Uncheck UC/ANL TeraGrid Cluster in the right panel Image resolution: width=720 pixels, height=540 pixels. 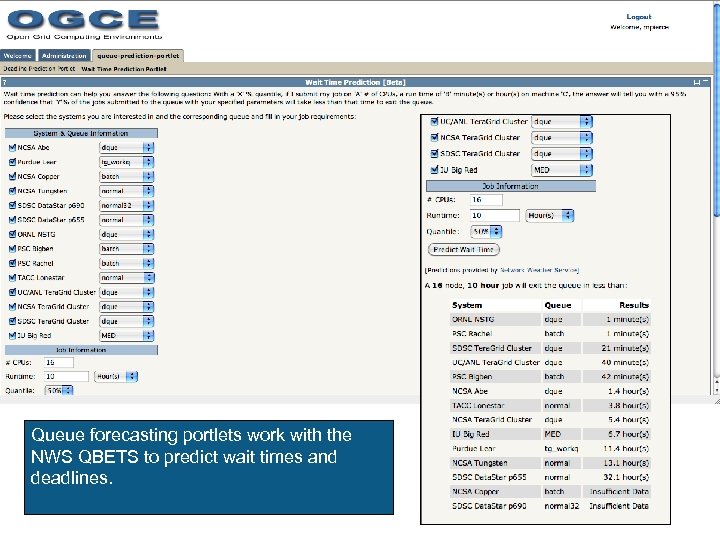(x=434, y=121)
